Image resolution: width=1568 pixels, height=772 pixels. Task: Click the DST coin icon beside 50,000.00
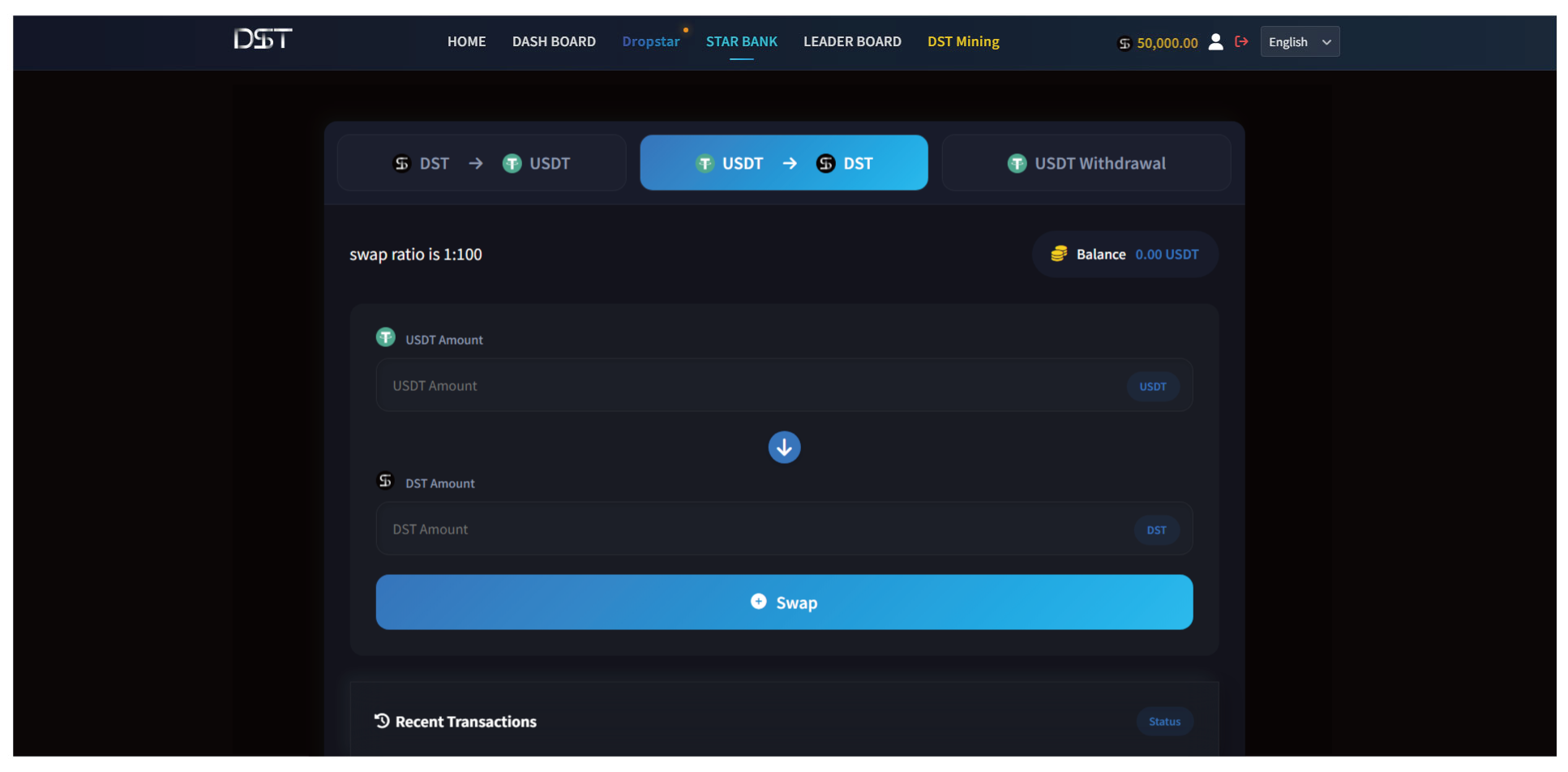1125,44
